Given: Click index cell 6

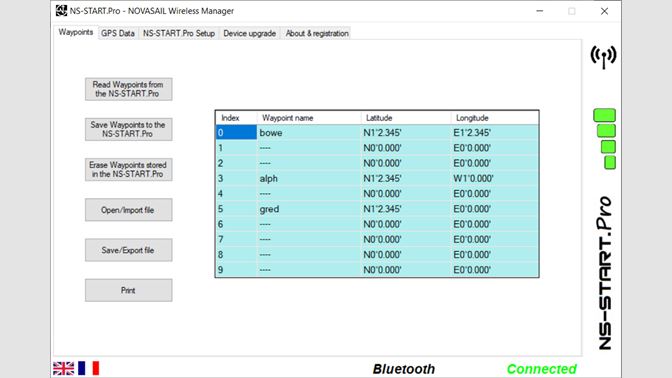Looking at the screenshot, I should (x=237, y=224).
